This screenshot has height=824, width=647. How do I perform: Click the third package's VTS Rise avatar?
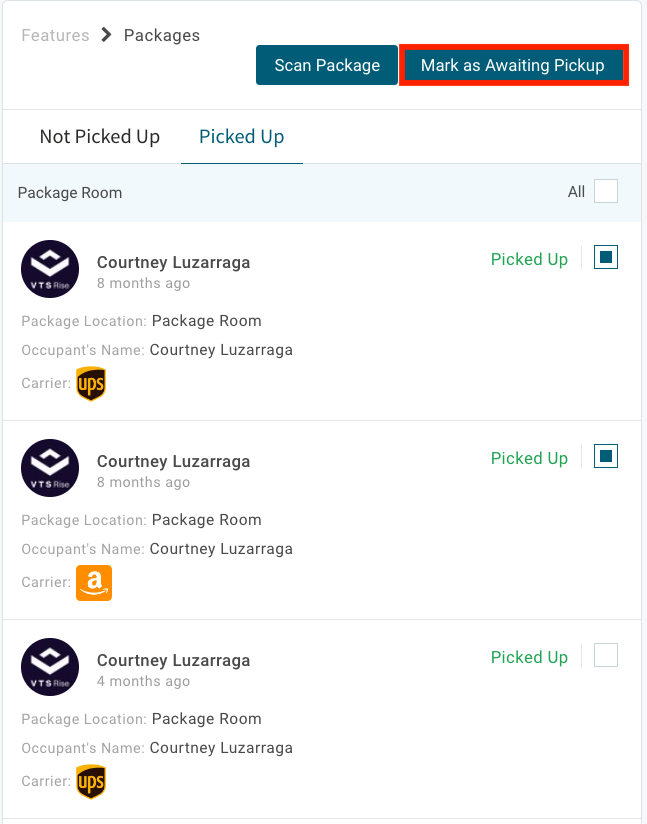[50, 667]
